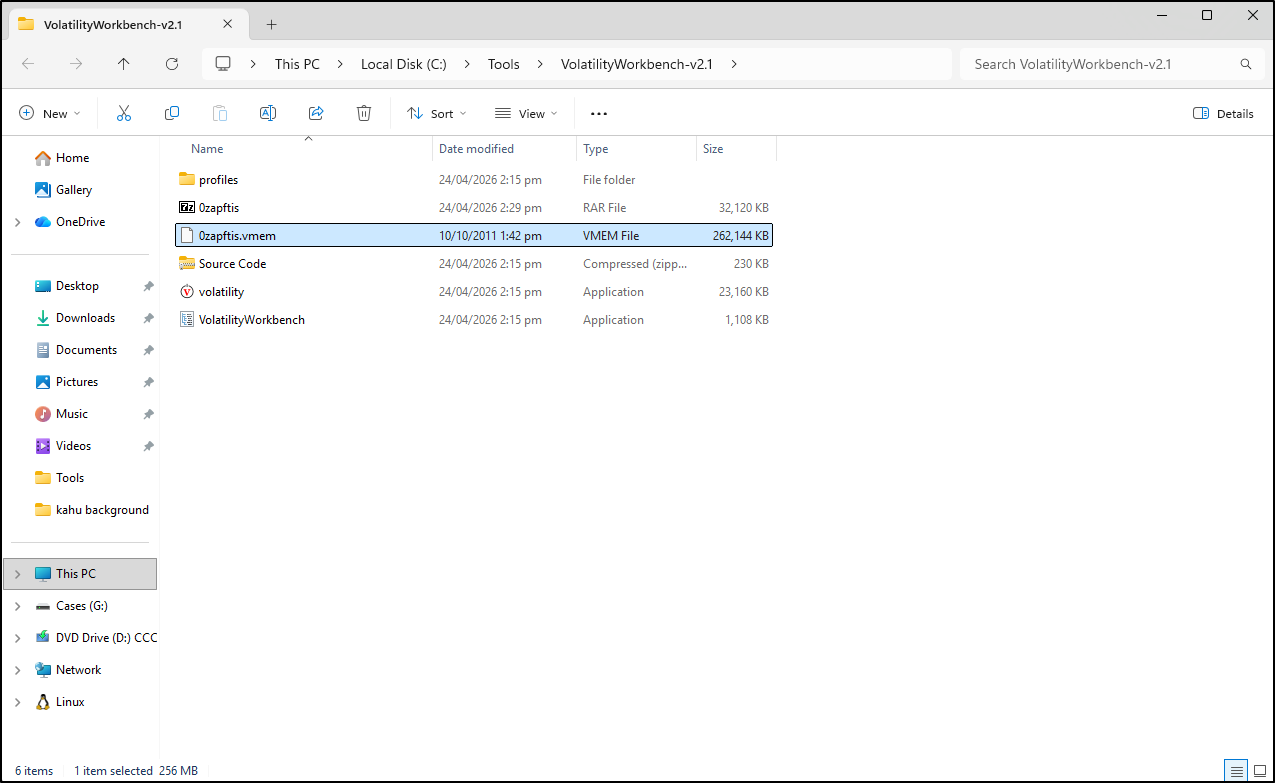This screenshot has height=783, width=1275.
Task: Click the search magnifier icon
Action: point(1246,64)
